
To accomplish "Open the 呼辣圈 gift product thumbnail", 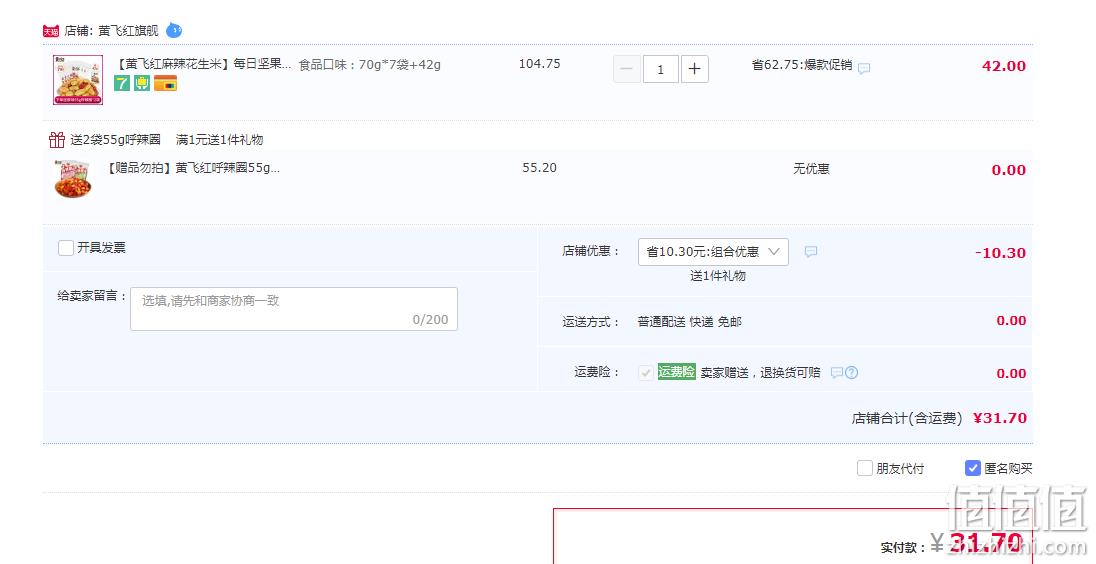I will click(73, 179).
